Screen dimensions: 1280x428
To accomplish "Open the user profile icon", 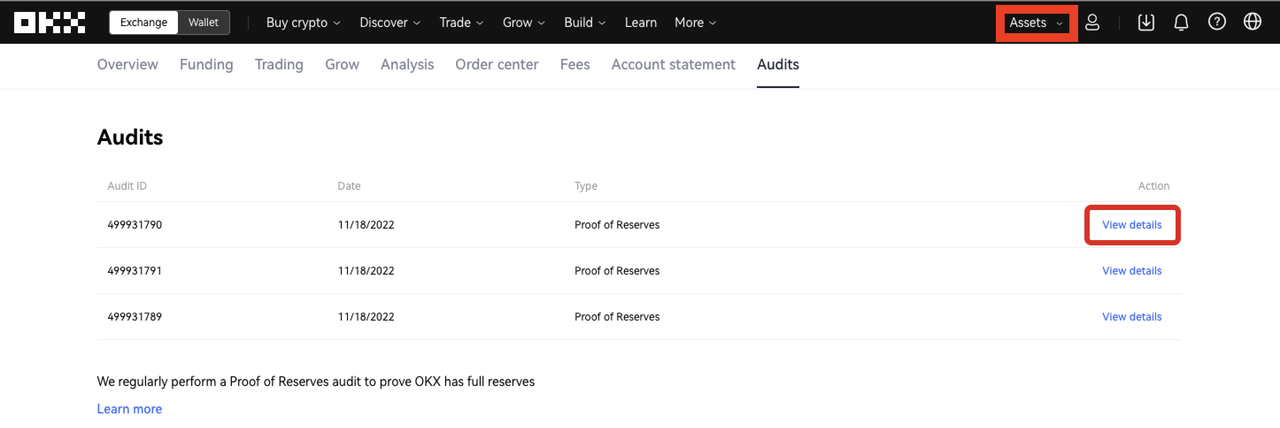I will point(1092,22).
